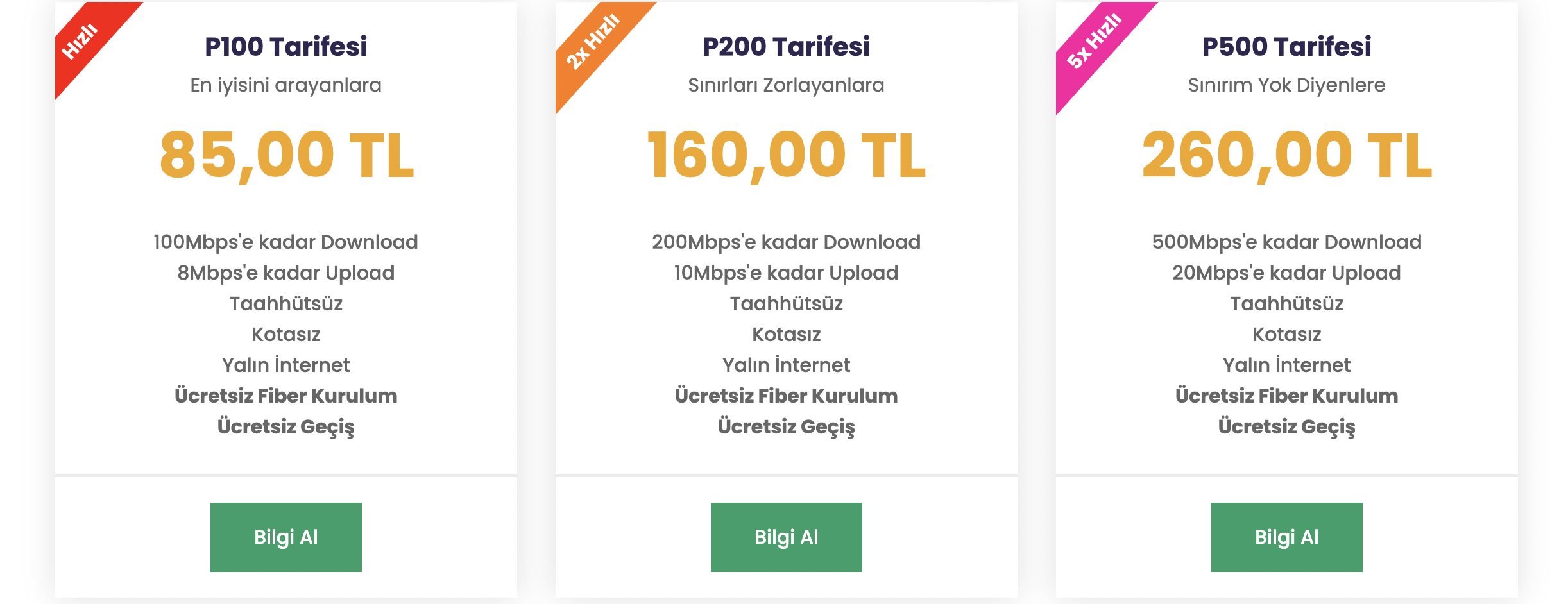Click the 500Mbps'e kadar Download text
This screenshot has height=604, width=1568.
pos(1287,242)
